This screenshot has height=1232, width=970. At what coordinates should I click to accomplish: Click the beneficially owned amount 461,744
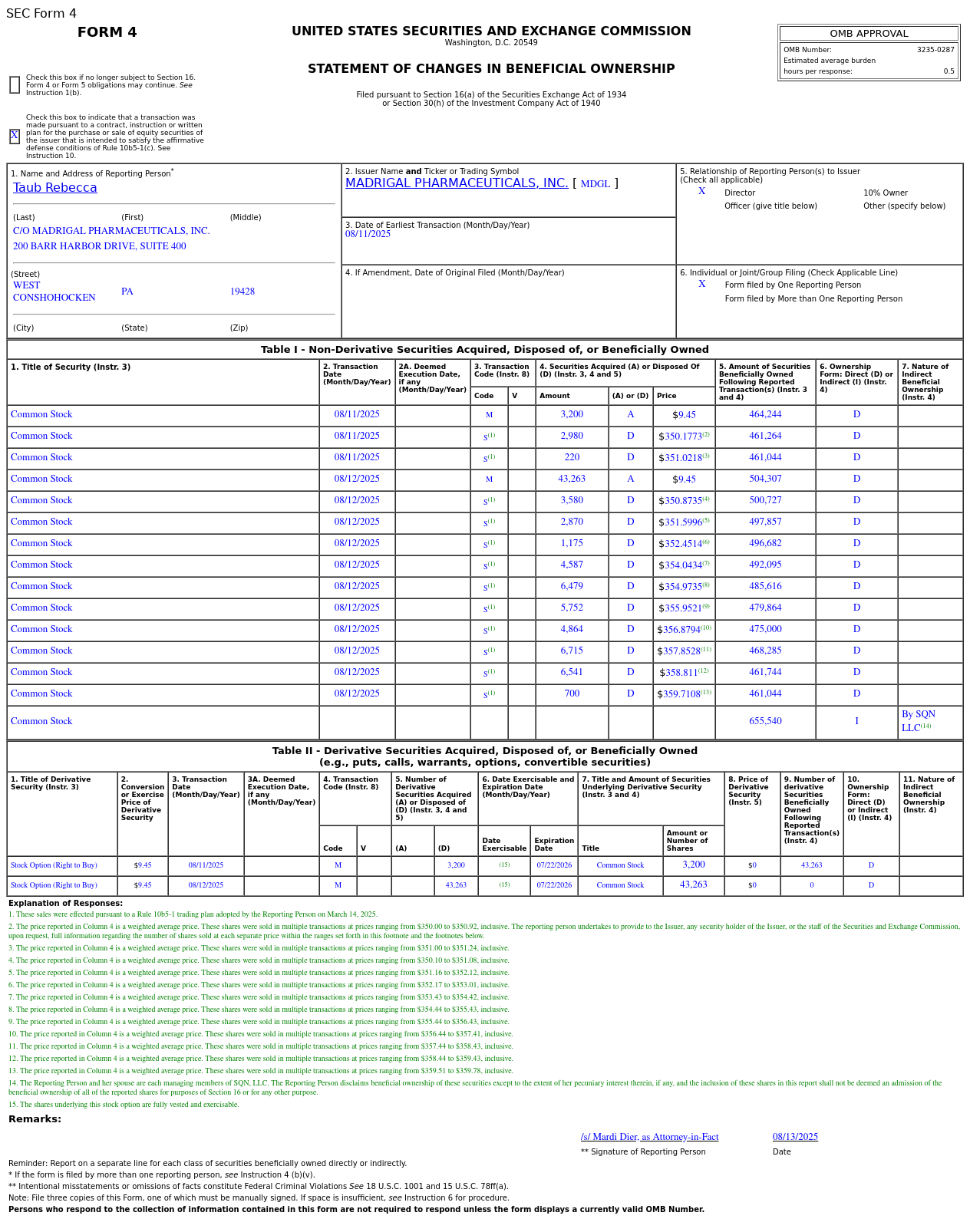point(765,672)
